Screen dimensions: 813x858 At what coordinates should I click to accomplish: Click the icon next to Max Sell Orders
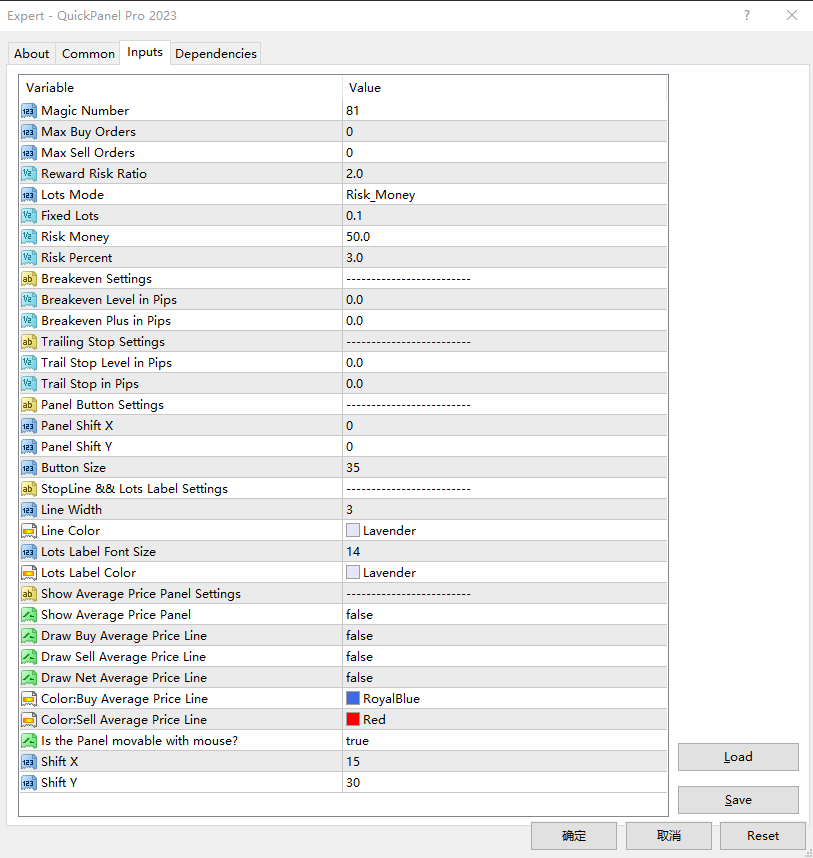coord(29,153)
